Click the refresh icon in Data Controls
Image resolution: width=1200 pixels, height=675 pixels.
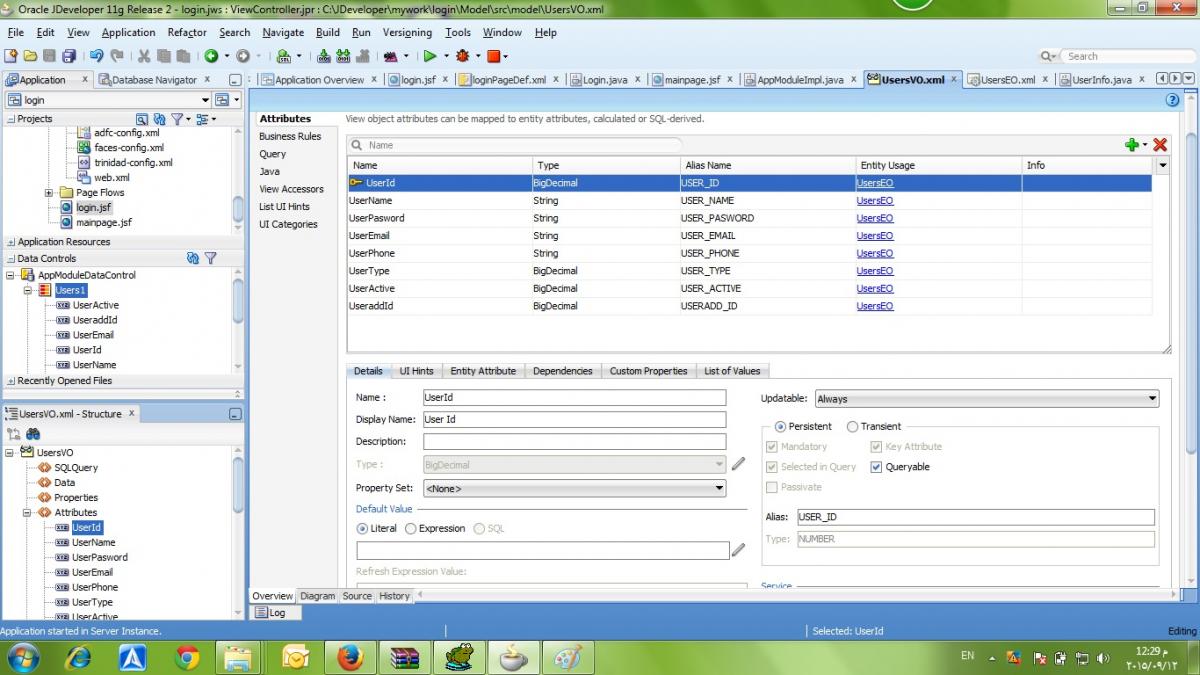point(193,258)
